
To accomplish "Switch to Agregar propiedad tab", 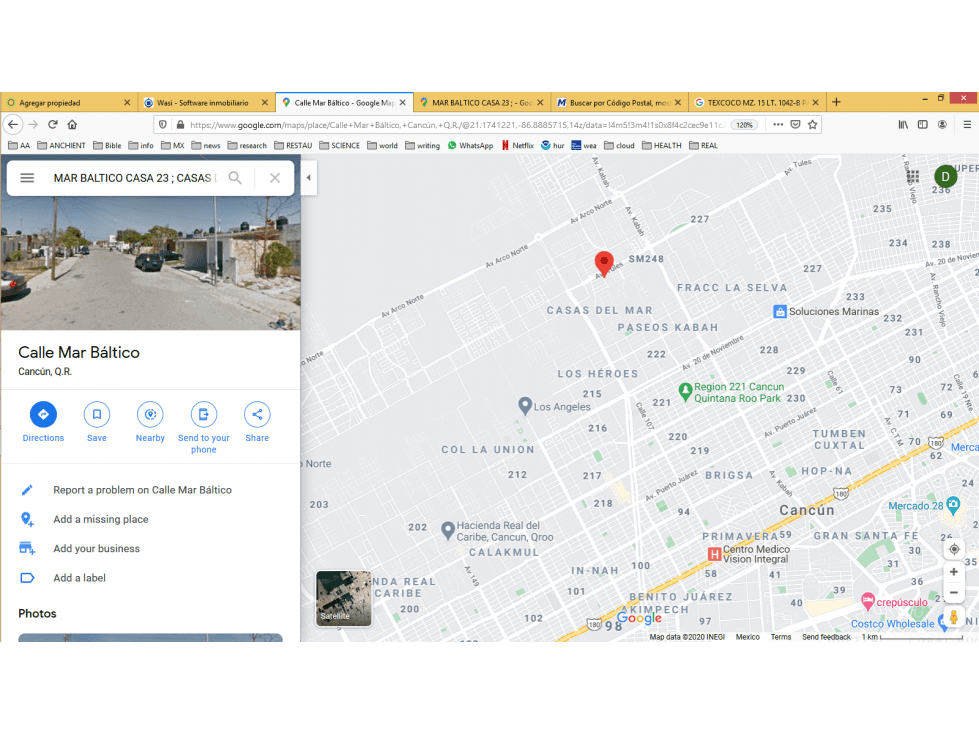I will [69, 102].
